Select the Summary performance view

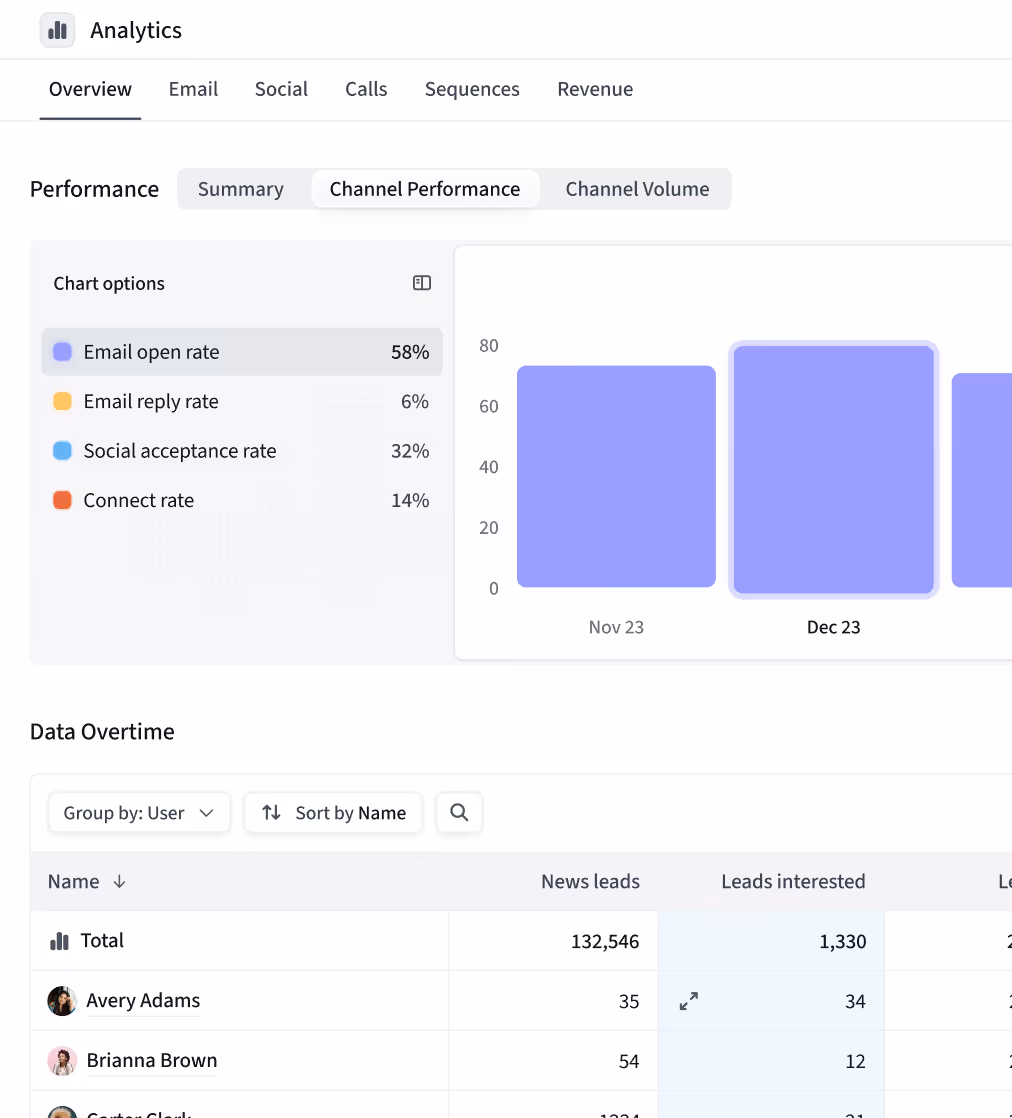[x=241, y=189]
